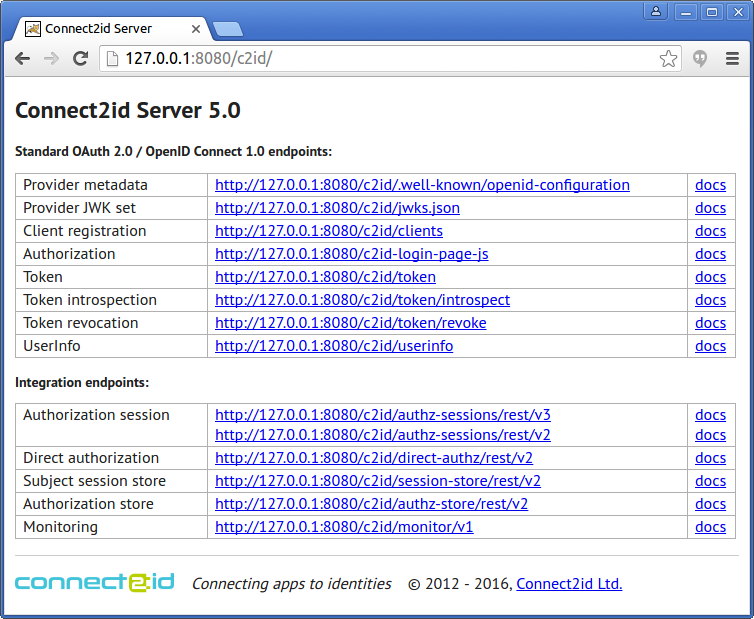Bookmark page using the star icon
The height and width of the screenshot is (619, 754).
(668, 59)
